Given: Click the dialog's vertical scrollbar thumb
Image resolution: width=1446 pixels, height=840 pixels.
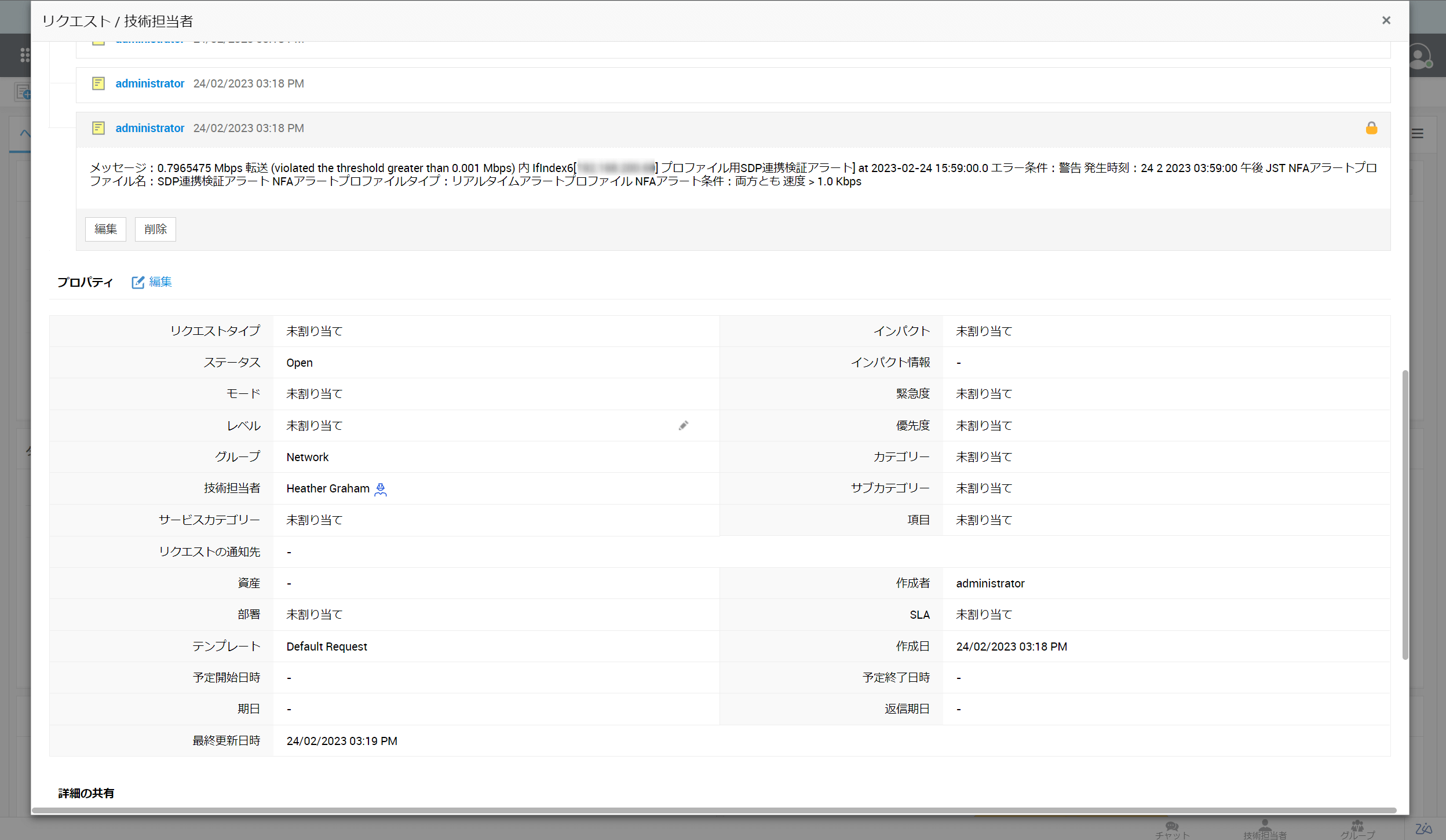Looking at the screenshot, I should coord(1405,514).
